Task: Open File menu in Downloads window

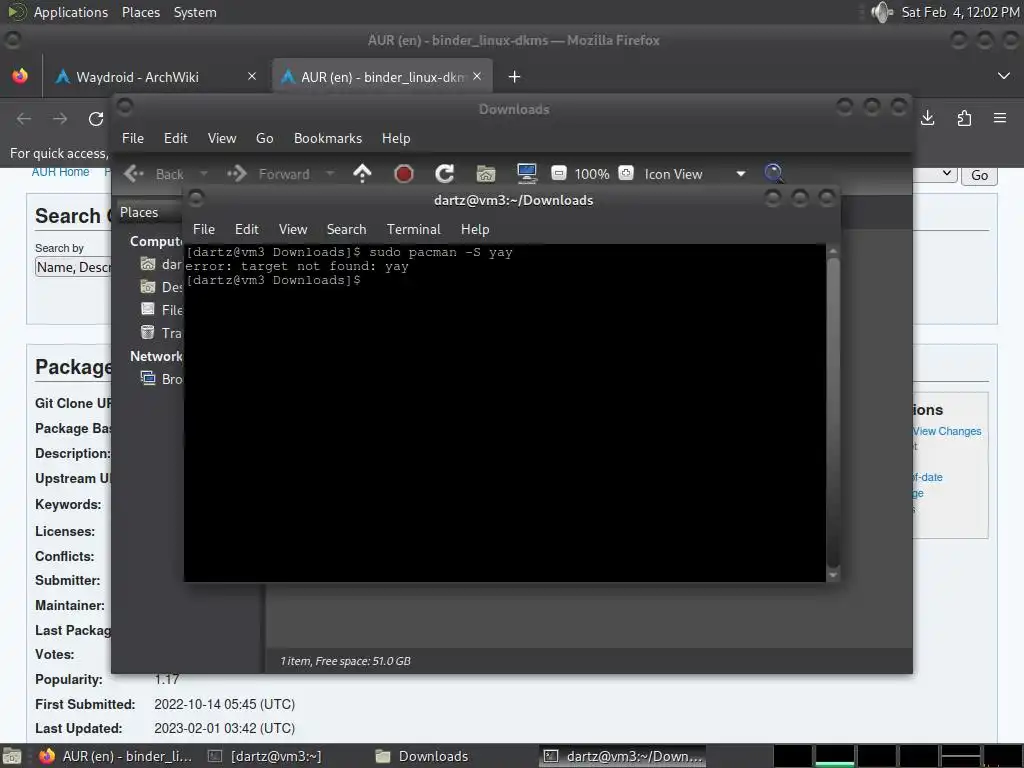Action: 133,138
